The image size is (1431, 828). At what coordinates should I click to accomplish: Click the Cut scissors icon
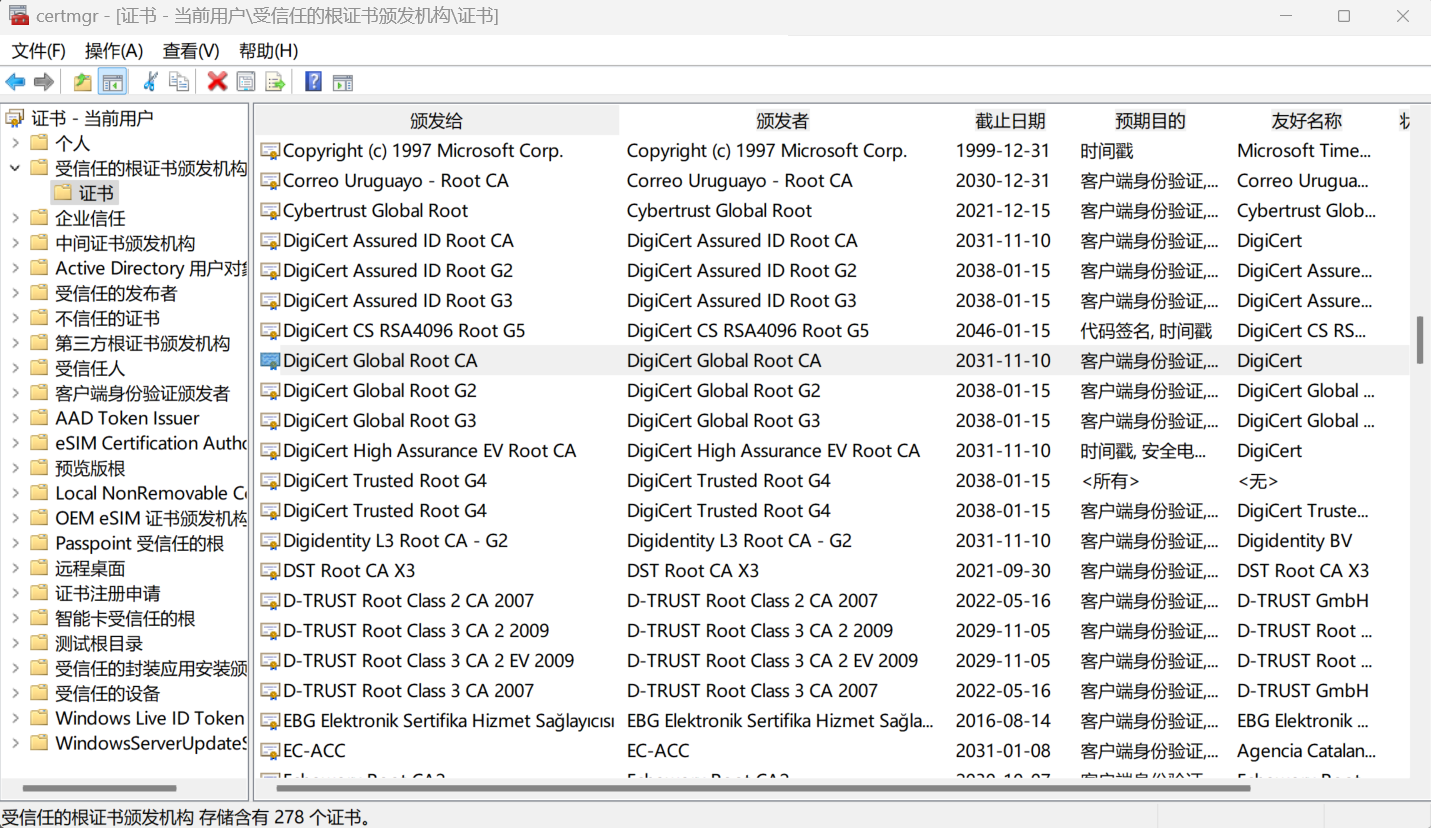coord(151,82)
